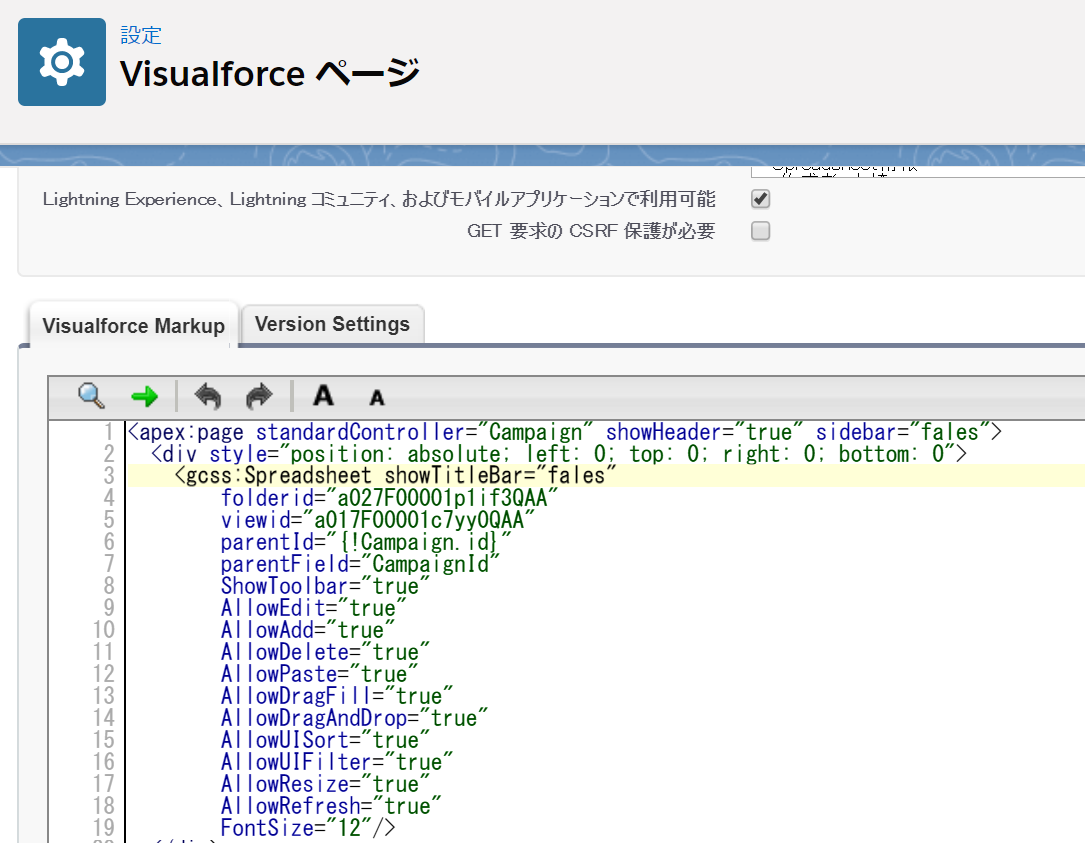Click the AllowAdd="true" line
Image resolution: width=1085 pixels, height=843 pixels.
(308, 631)
